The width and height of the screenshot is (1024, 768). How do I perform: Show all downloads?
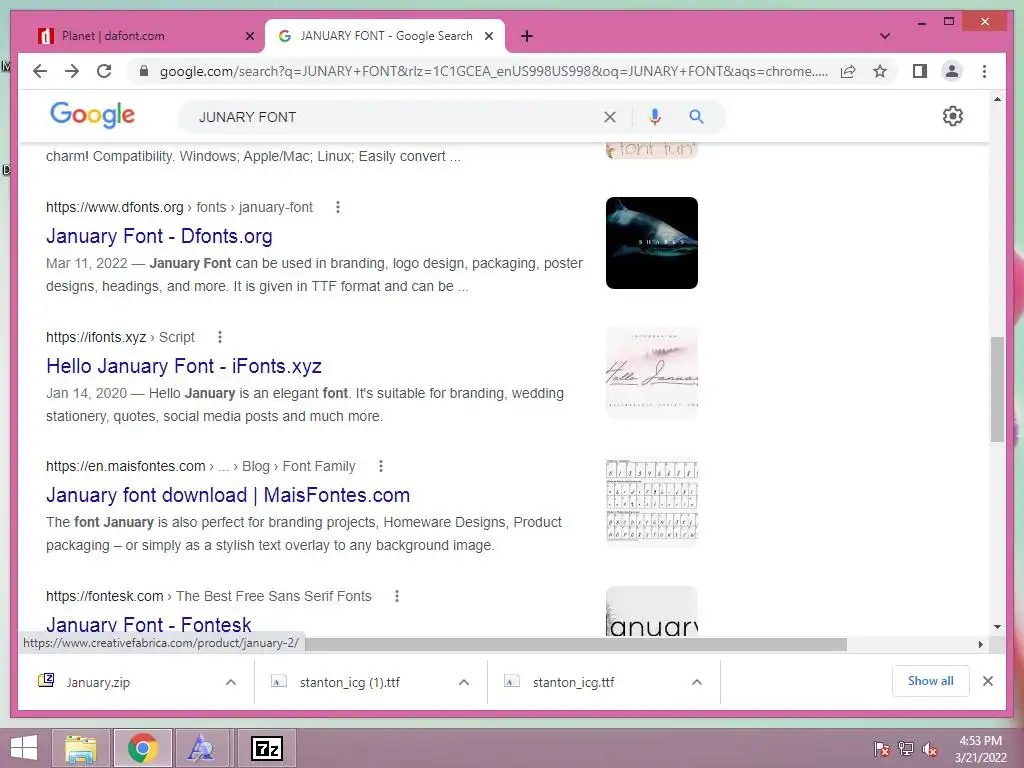pos(930,681)
